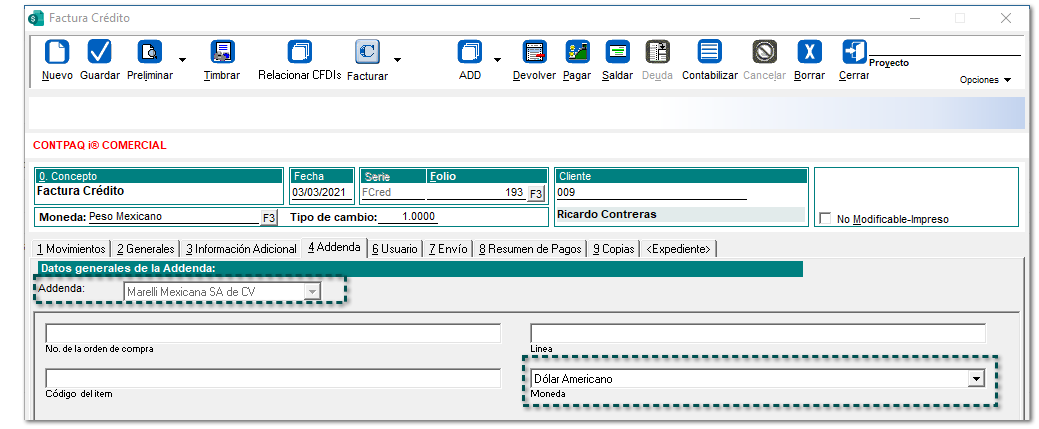Click the Código del ítem field
The height and width of the screenshot is (429, 1039).
pos(273,379)
